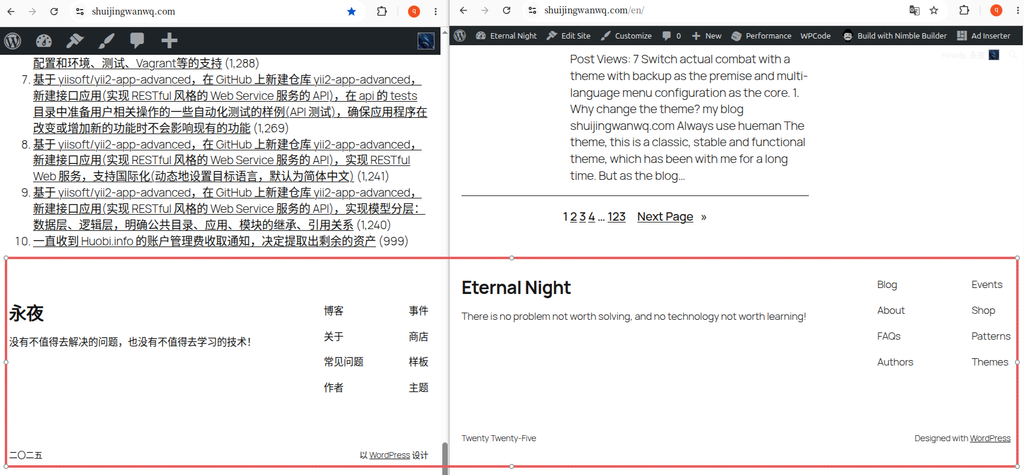Viewport: 1024px width, 475px height.
Task: Open the comments count item showing 0
Action: (671, 36)
